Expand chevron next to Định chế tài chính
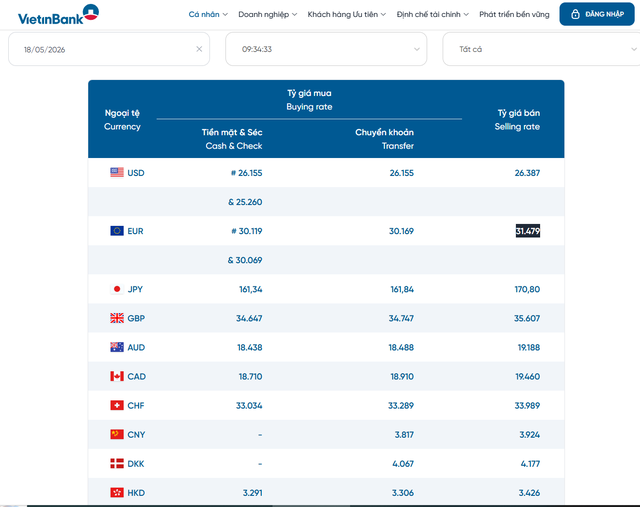 point(466,15)
